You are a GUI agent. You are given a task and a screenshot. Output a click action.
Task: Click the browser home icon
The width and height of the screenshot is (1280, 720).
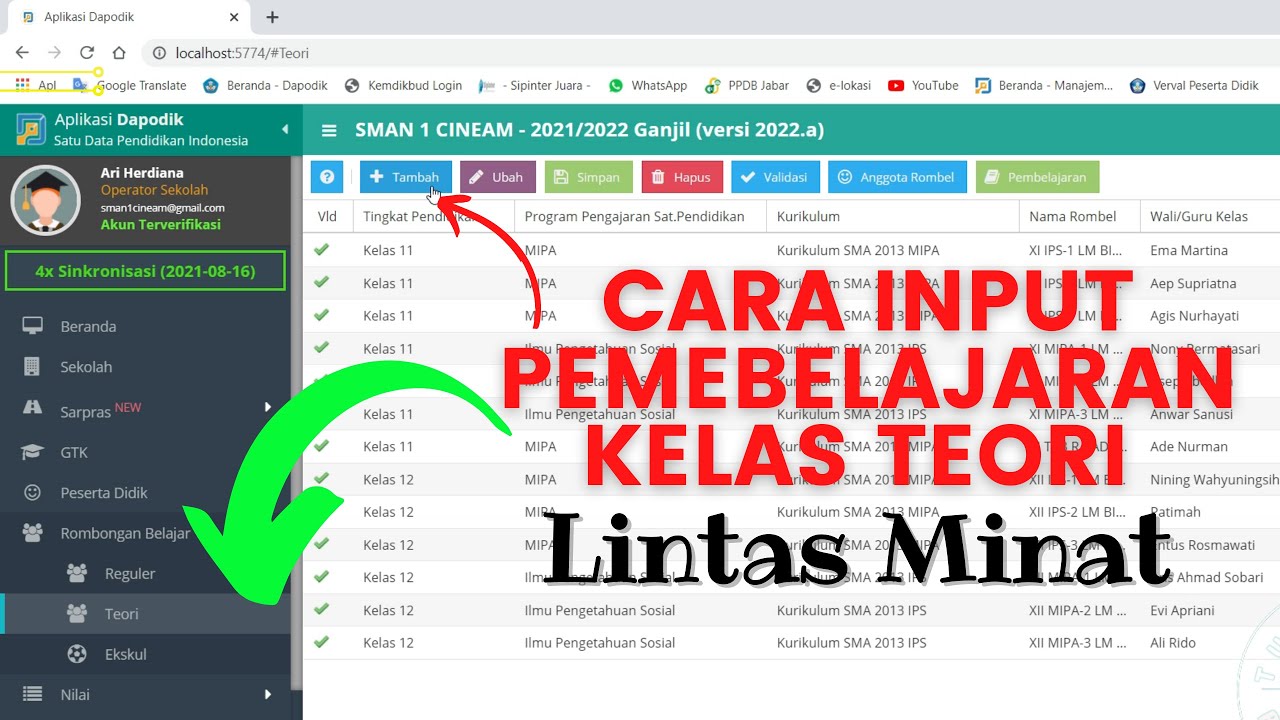click(x=119, y=53)
